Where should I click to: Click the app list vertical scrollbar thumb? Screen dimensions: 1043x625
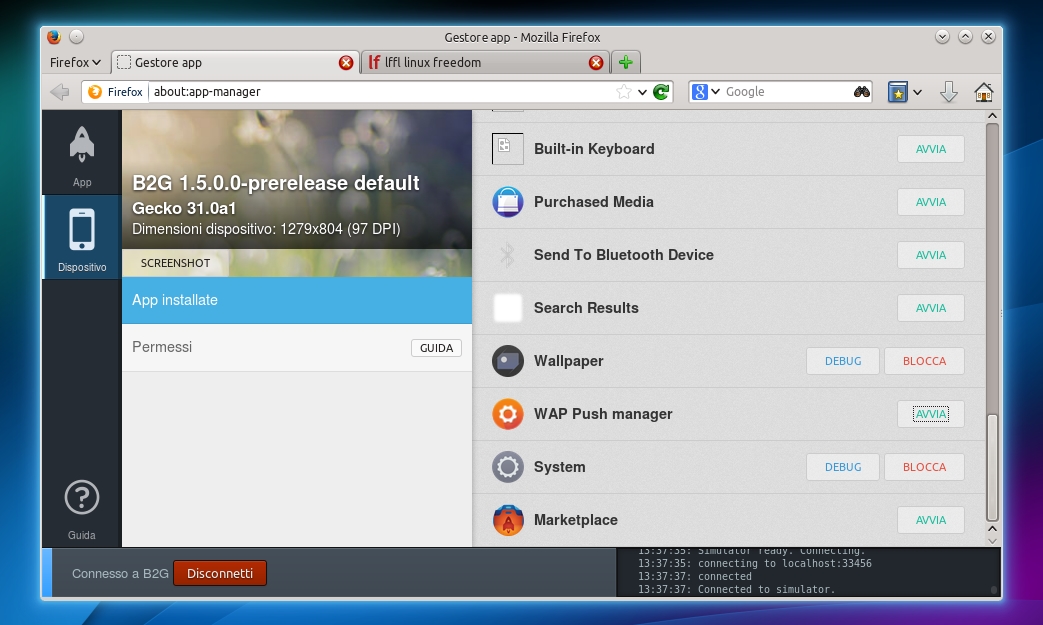pos(992,467)
